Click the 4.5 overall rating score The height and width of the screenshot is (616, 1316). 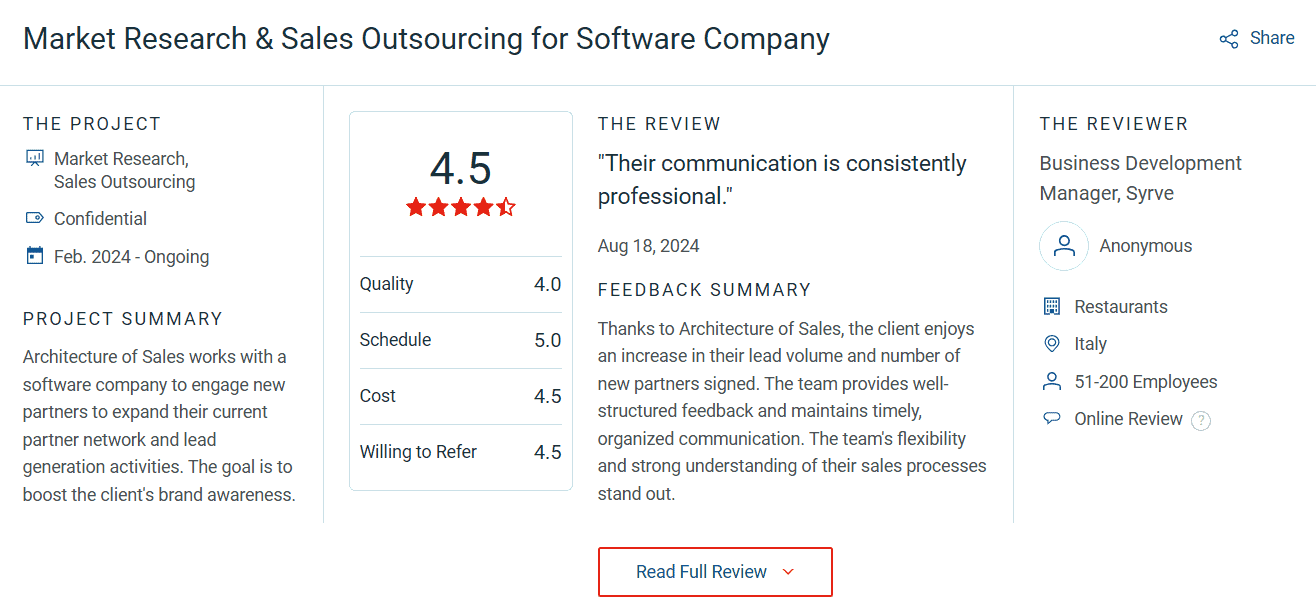pyautogui.click(x=461, y=168)
